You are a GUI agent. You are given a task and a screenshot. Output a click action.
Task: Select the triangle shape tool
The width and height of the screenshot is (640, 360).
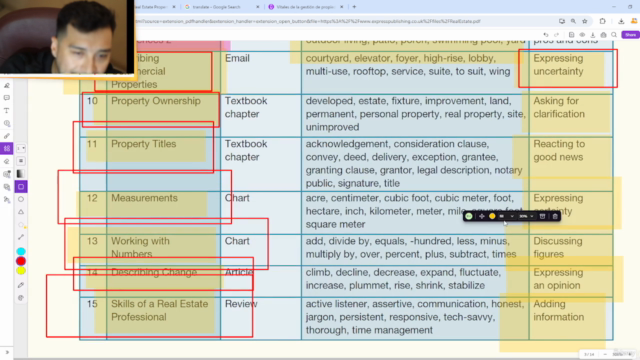coord(21,212)
